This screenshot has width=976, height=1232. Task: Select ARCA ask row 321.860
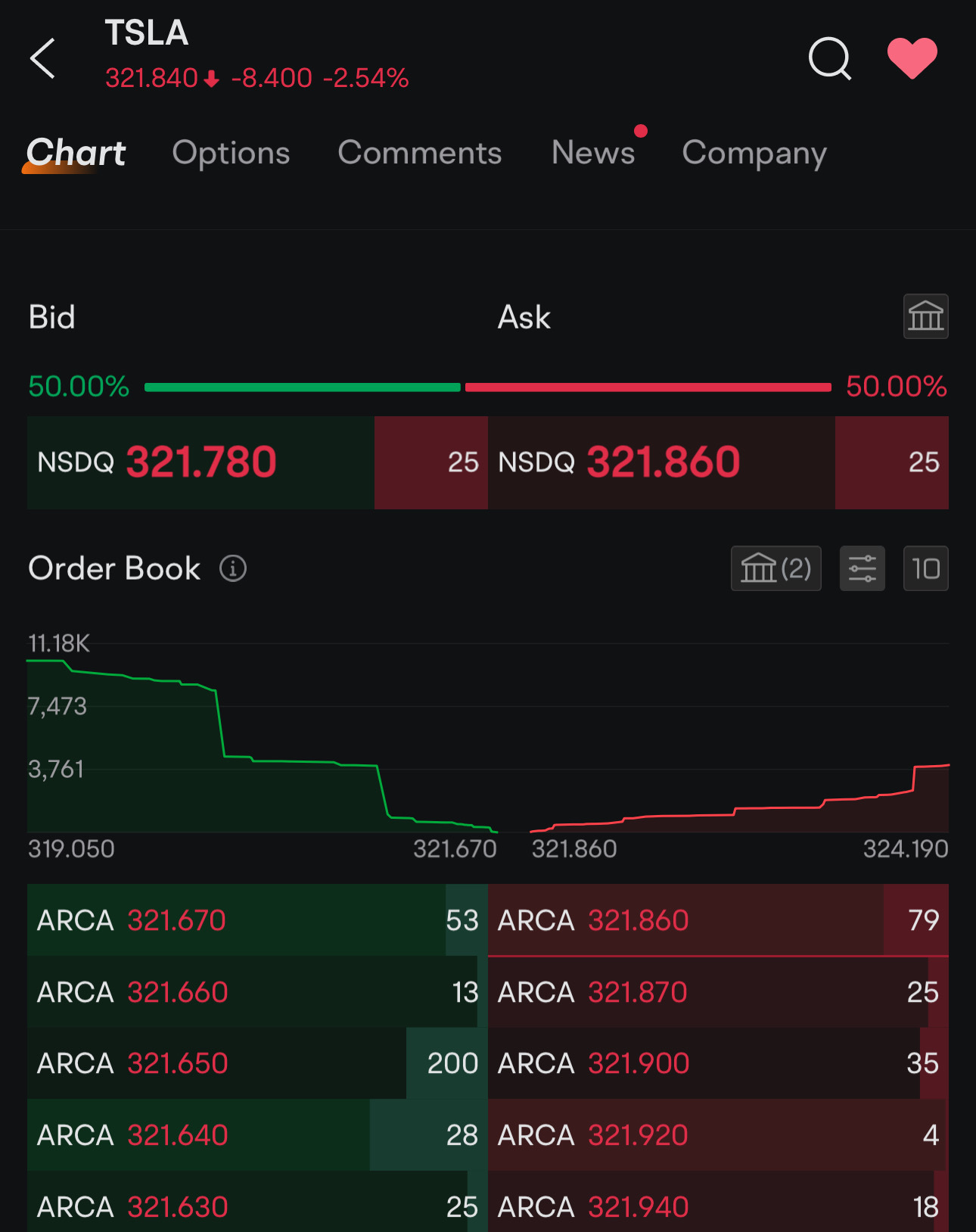tap(719, 920)
